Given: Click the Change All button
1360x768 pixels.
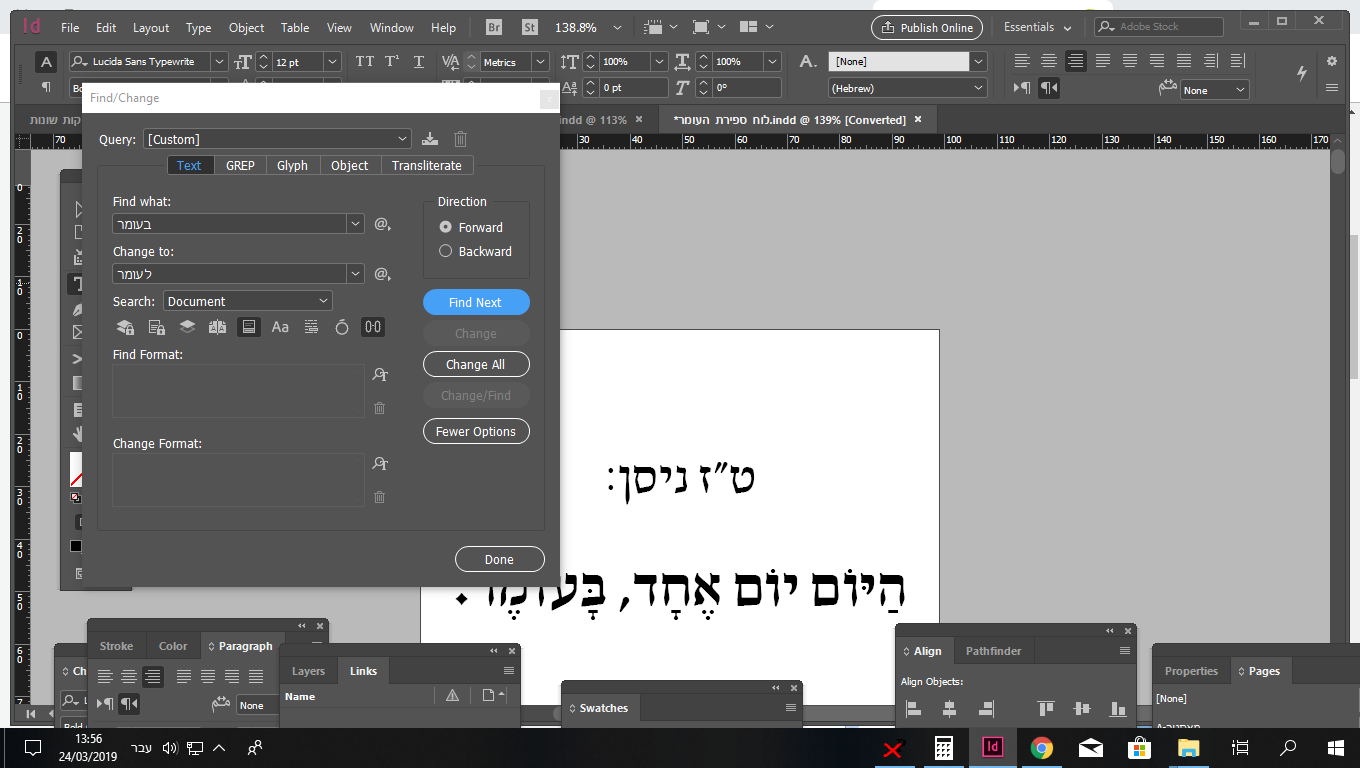Looking at the screenshot, I should pos(476,364).
